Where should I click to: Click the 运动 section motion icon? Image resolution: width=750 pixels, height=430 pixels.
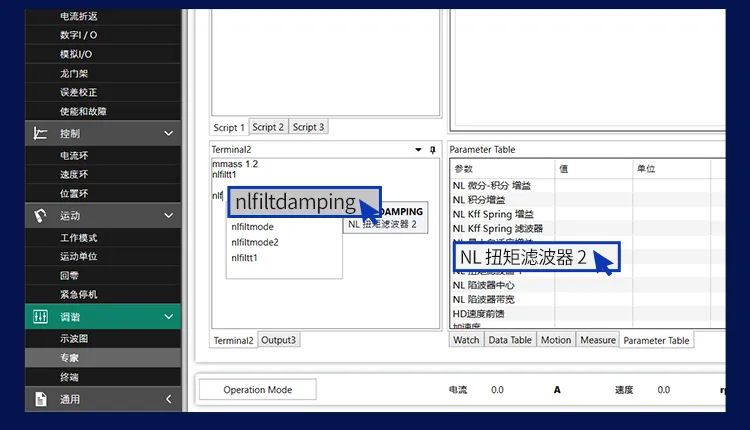[x=40, y=216]
